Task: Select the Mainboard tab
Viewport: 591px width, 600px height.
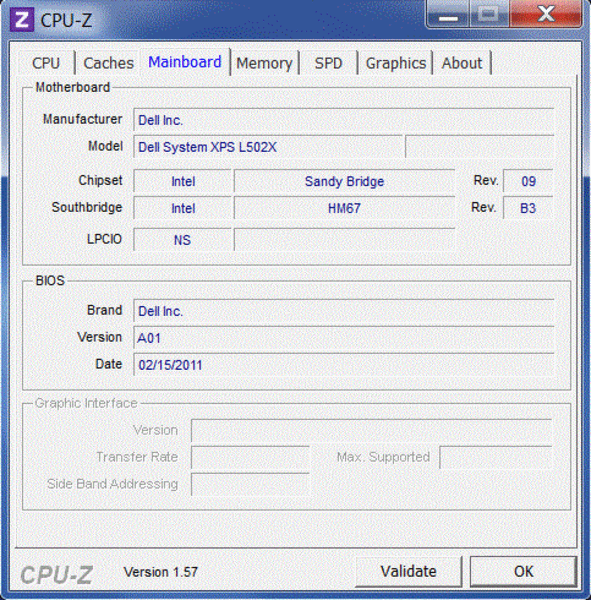Action: [185, 62]
